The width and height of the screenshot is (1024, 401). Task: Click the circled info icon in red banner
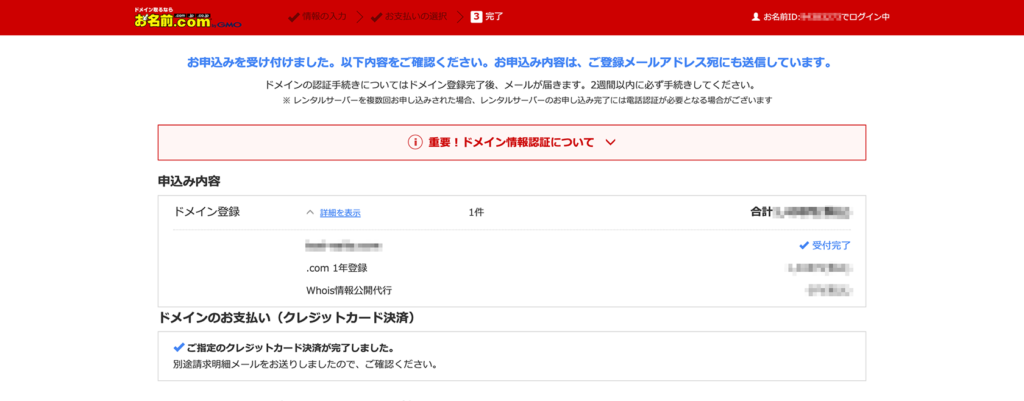pyautogui.click(x=415, y=142)
